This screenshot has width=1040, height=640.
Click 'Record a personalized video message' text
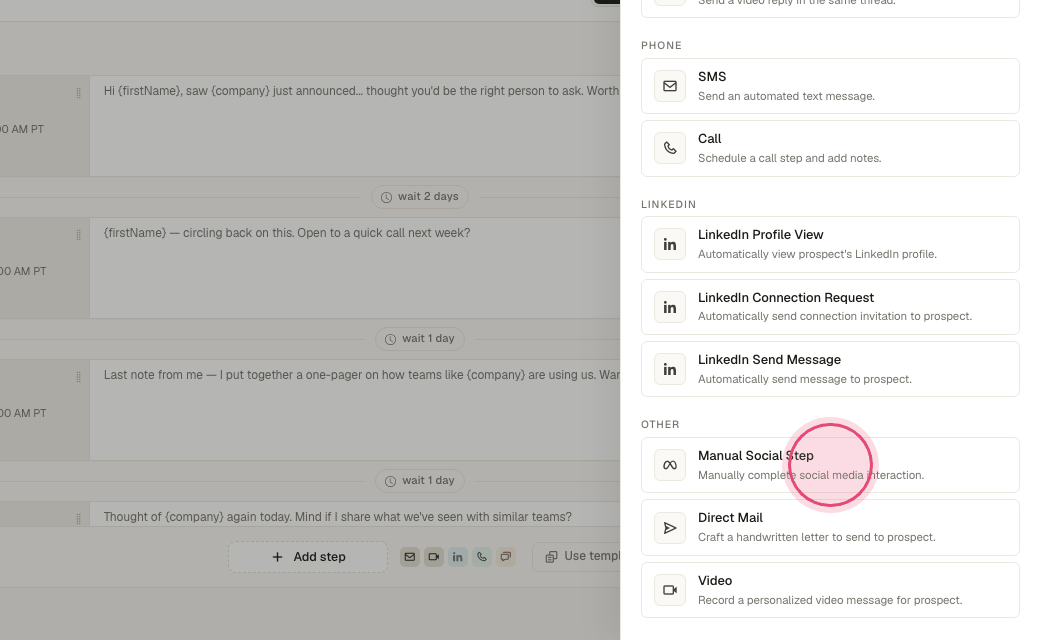click(x=830, y=600)
